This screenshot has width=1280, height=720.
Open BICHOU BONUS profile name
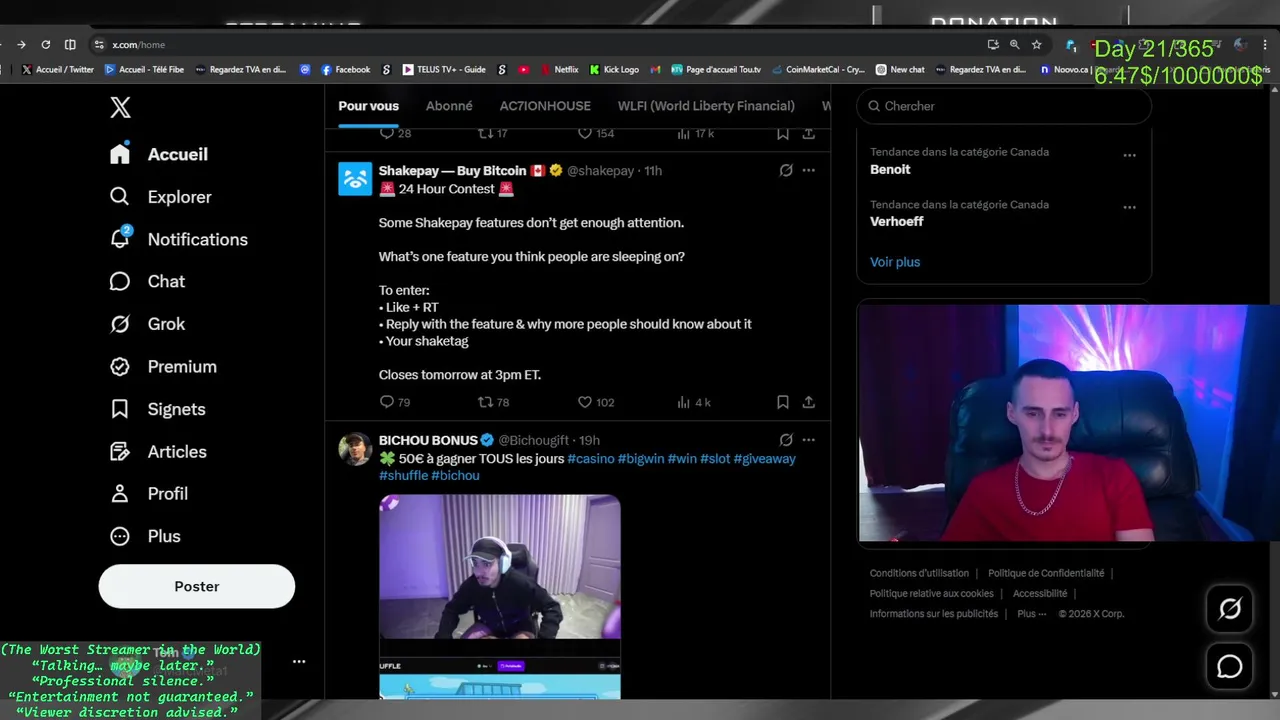tap(428, 440)
